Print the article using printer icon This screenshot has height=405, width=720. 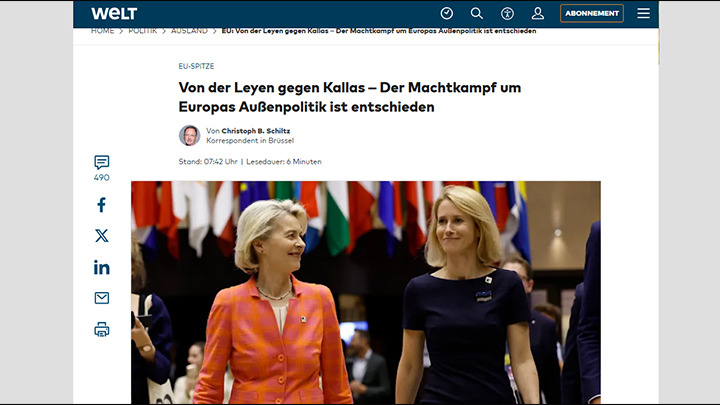[101, 329]
